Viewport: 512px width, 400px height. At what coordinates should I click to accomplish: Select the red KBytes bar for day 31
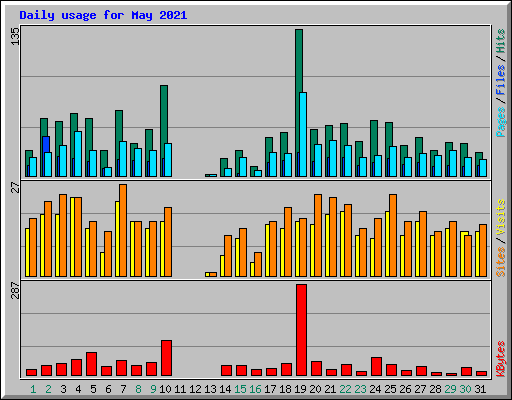point(481,373)
